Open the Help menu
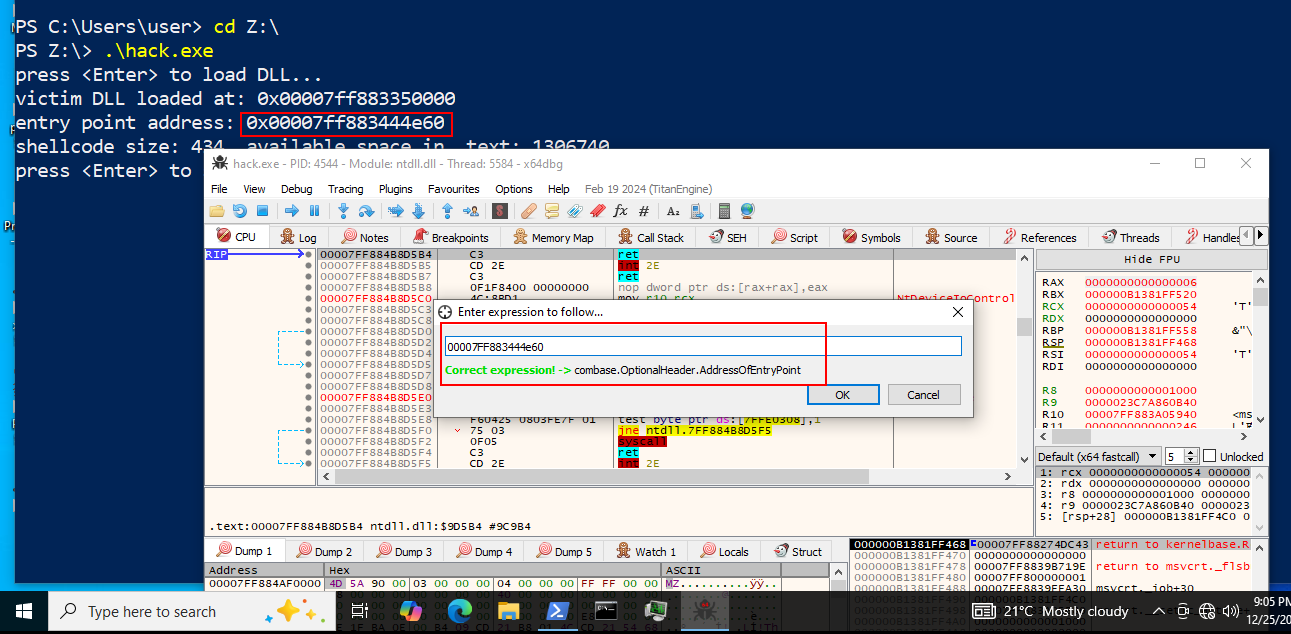This screenshot has width=1291, height=634. pyautogui.click(x=559, y=189)
